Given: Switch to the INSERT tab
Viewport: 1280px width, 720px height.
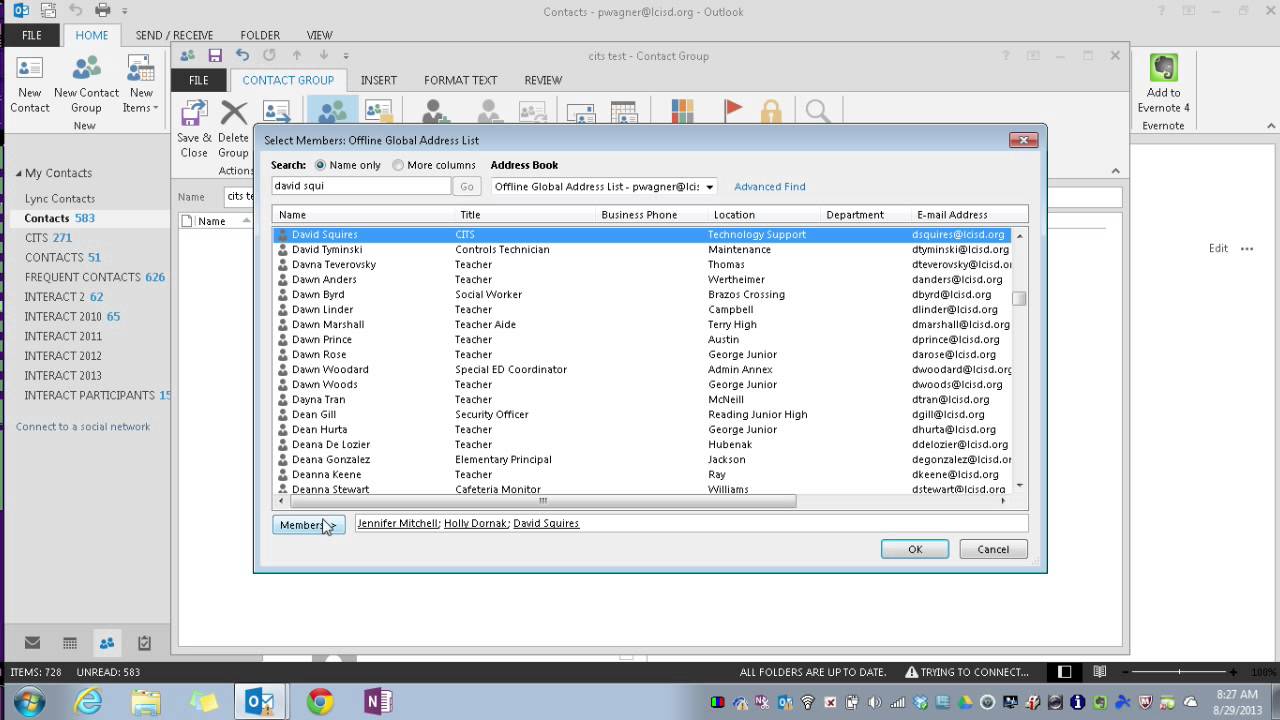Looking at the screenshot, I should 379,80.
